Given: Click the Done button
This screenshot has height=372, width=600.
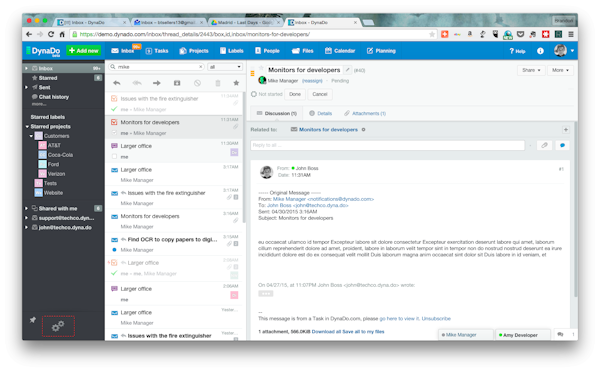Looking at the screenshot, I should (x=295, y=94).
